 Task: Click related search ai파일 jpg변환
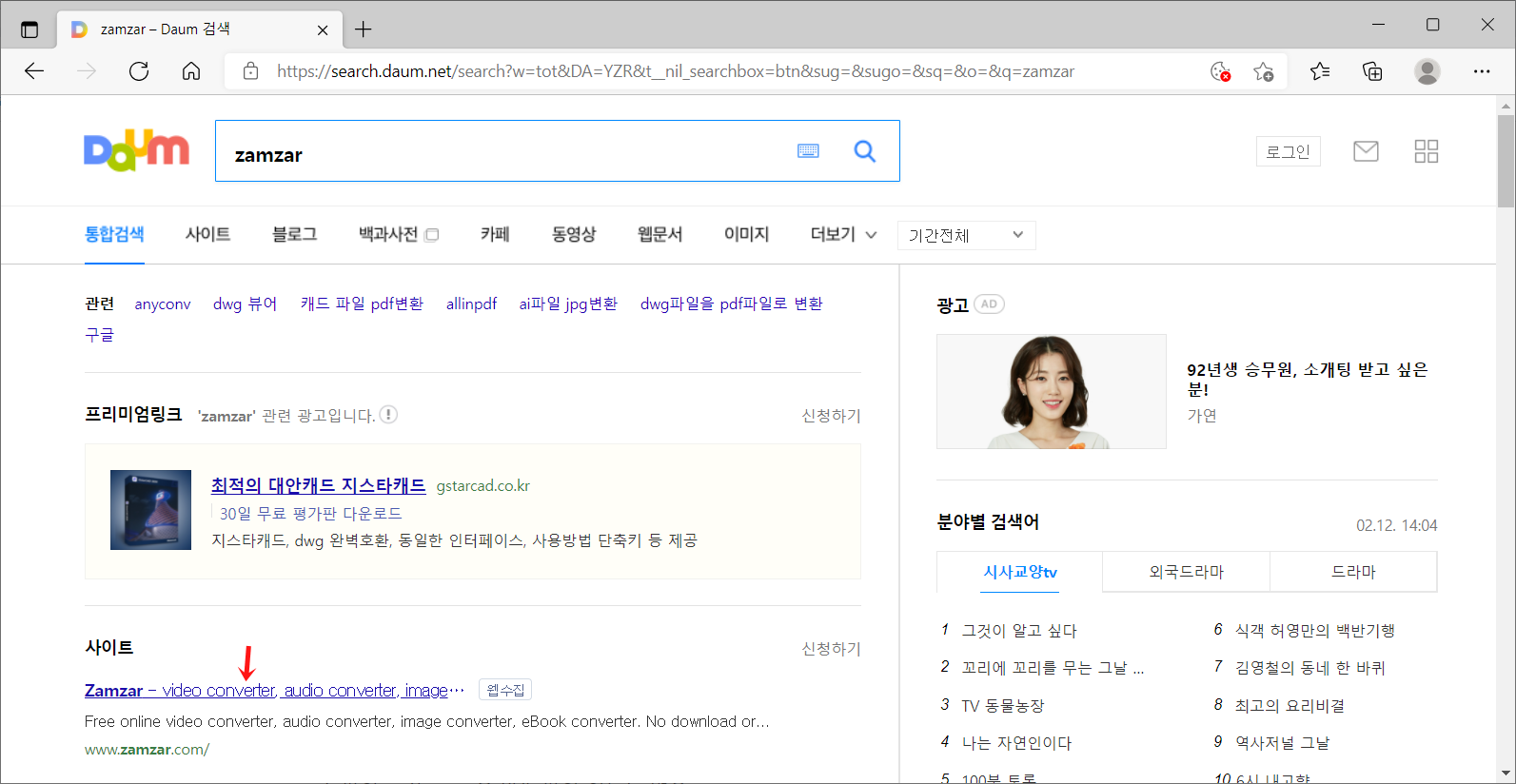[x=568, y=304]
